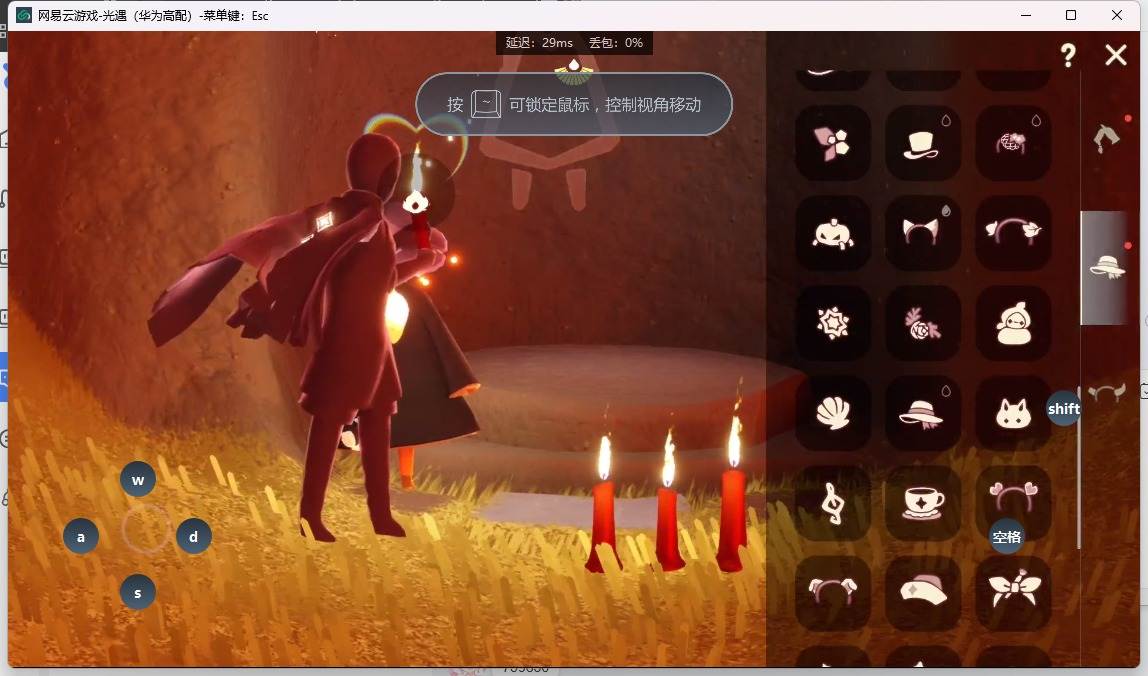The width and height of the screenshot is (1148, 676).
Task: Select the white cat face mask item
Action: click(x=1013, y=413)
